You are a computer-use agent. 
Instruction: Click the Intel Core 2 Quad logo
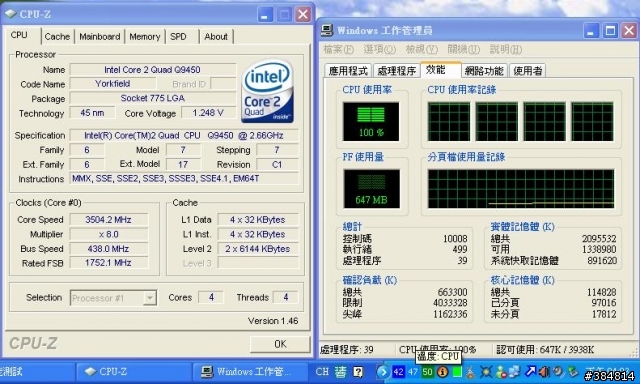coord(267,91)
